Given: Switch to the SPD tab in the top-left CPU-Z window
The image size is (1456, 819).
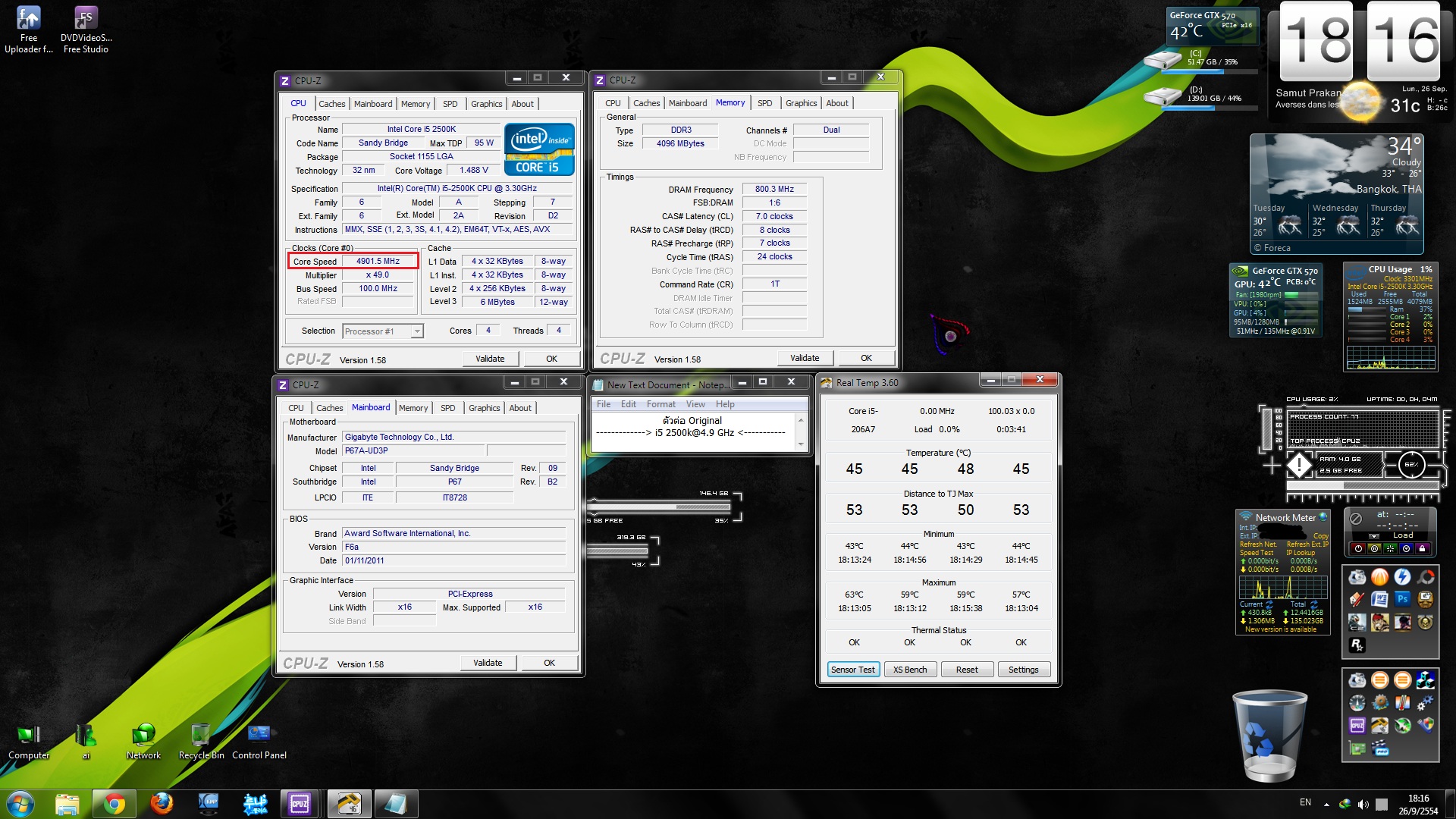Looking at the screenshot, I should (x=450, y=104).
